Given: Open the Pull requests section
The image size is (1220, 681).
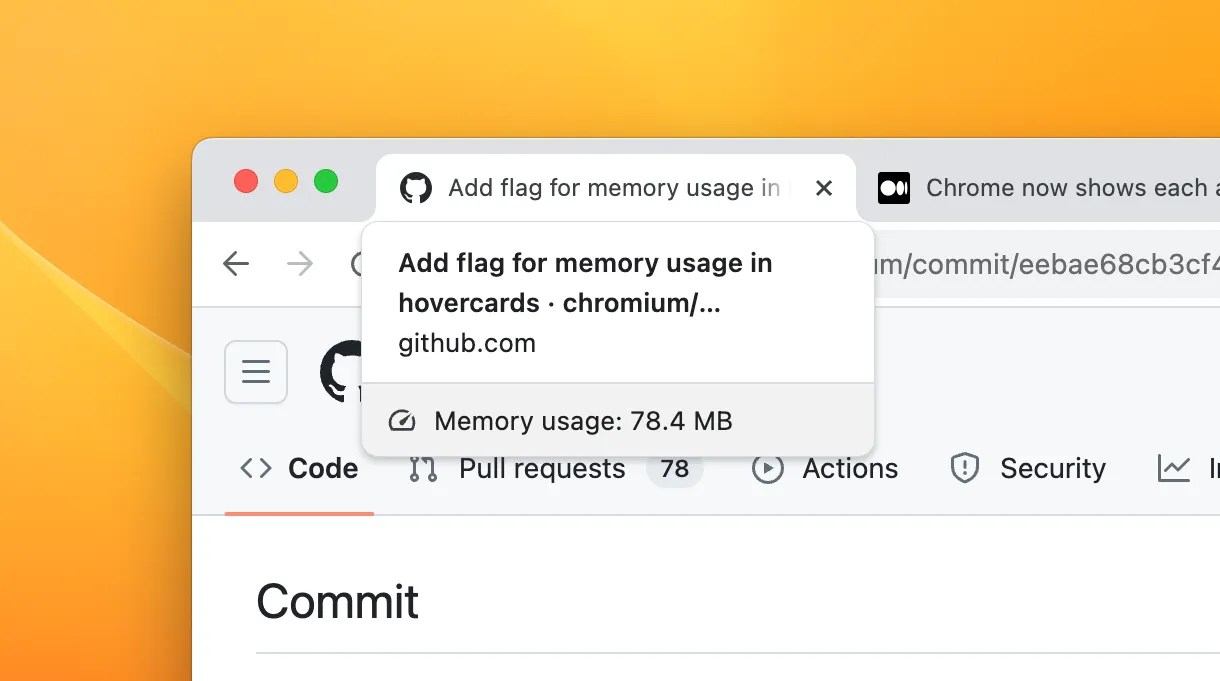Looking at the screenshot, I should 541,467.
